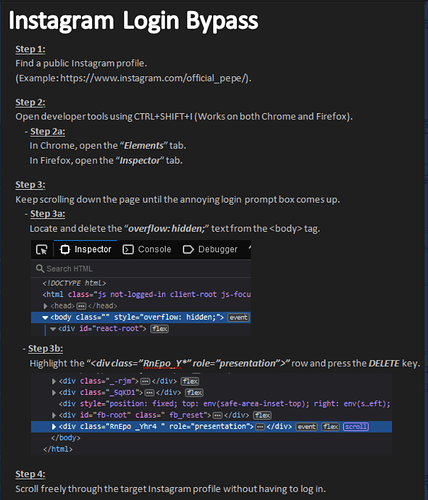Viewport: 428px width, 500px height.
Task: Collapse the react-root div
Action: pos(53,329)
